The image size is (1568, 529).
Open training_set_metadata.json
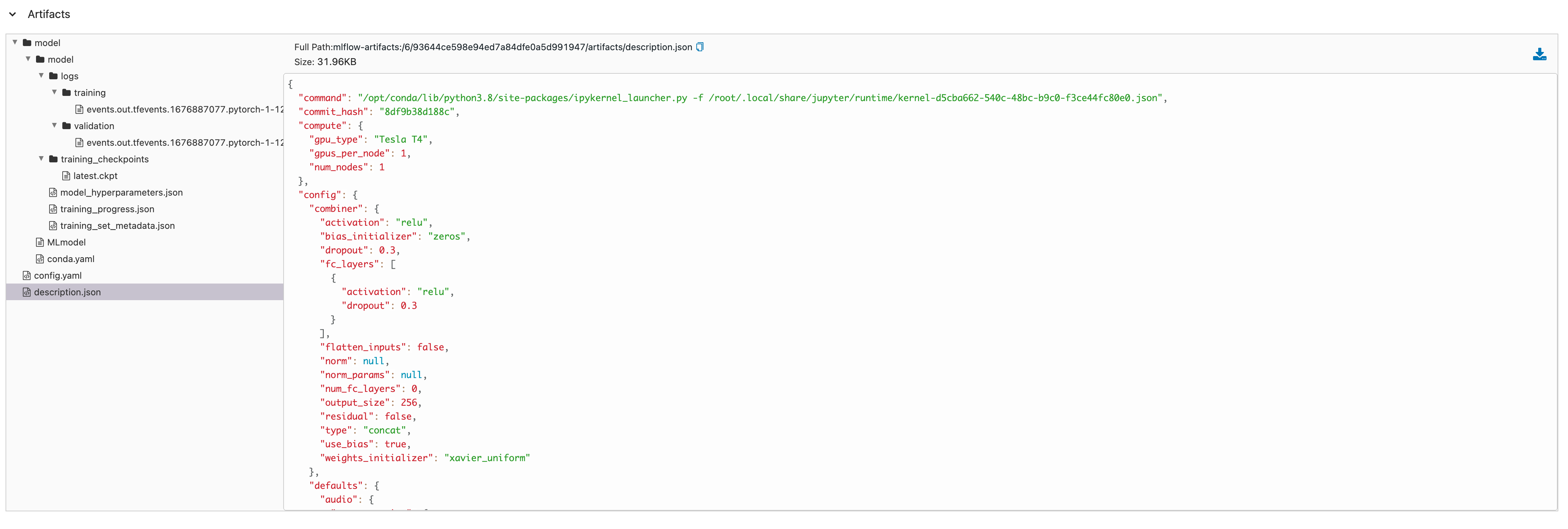click(x=117, y=225)
